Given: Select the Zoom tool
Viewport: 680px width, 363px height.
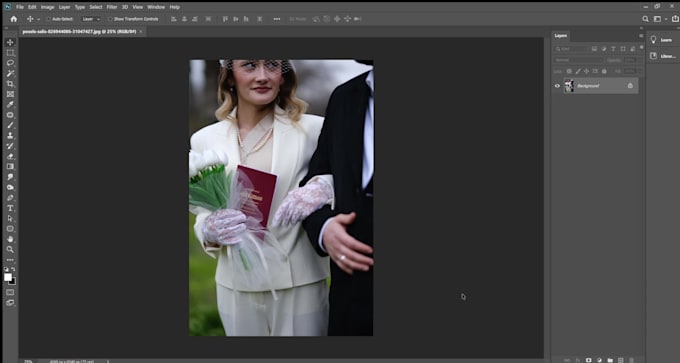Looking at the screenshot, I should pyautogui.click(x=10, y=249).
